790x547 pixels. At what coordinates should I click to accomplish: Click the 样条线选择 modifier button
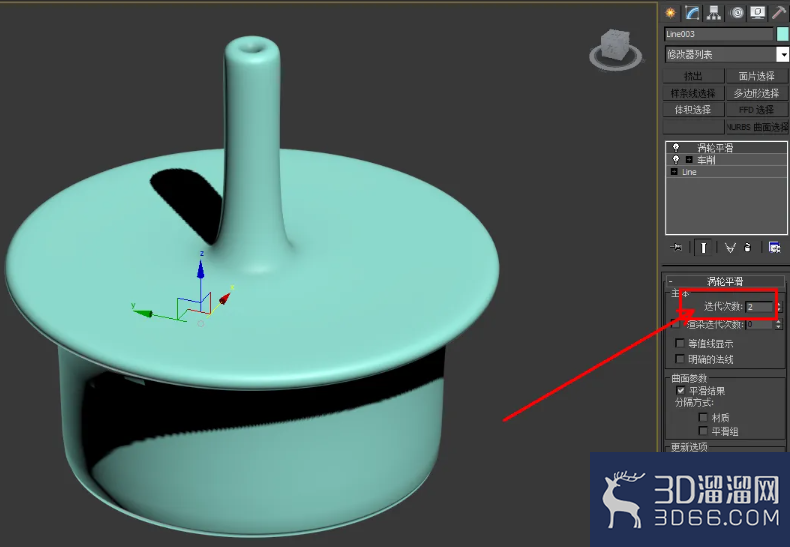693,93
